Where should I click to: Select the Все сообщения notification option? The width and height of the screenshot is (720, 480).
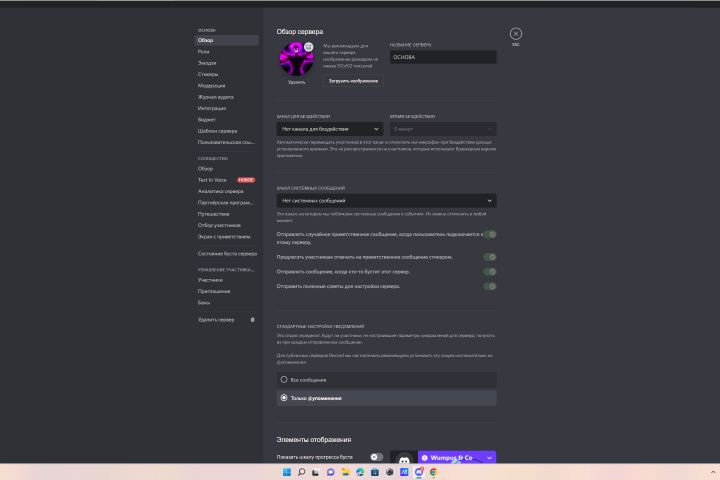pyautogui.click(x=386, y=380)
